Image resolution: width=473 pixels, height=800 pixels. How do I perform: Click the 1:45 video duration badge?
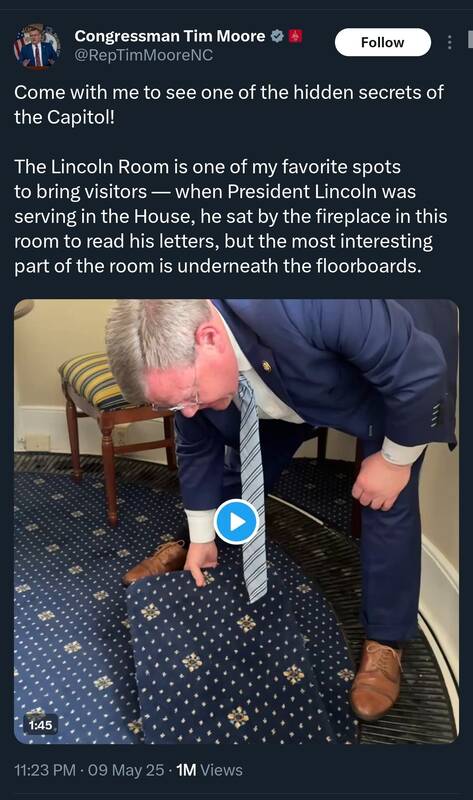(x=40, y=724)
